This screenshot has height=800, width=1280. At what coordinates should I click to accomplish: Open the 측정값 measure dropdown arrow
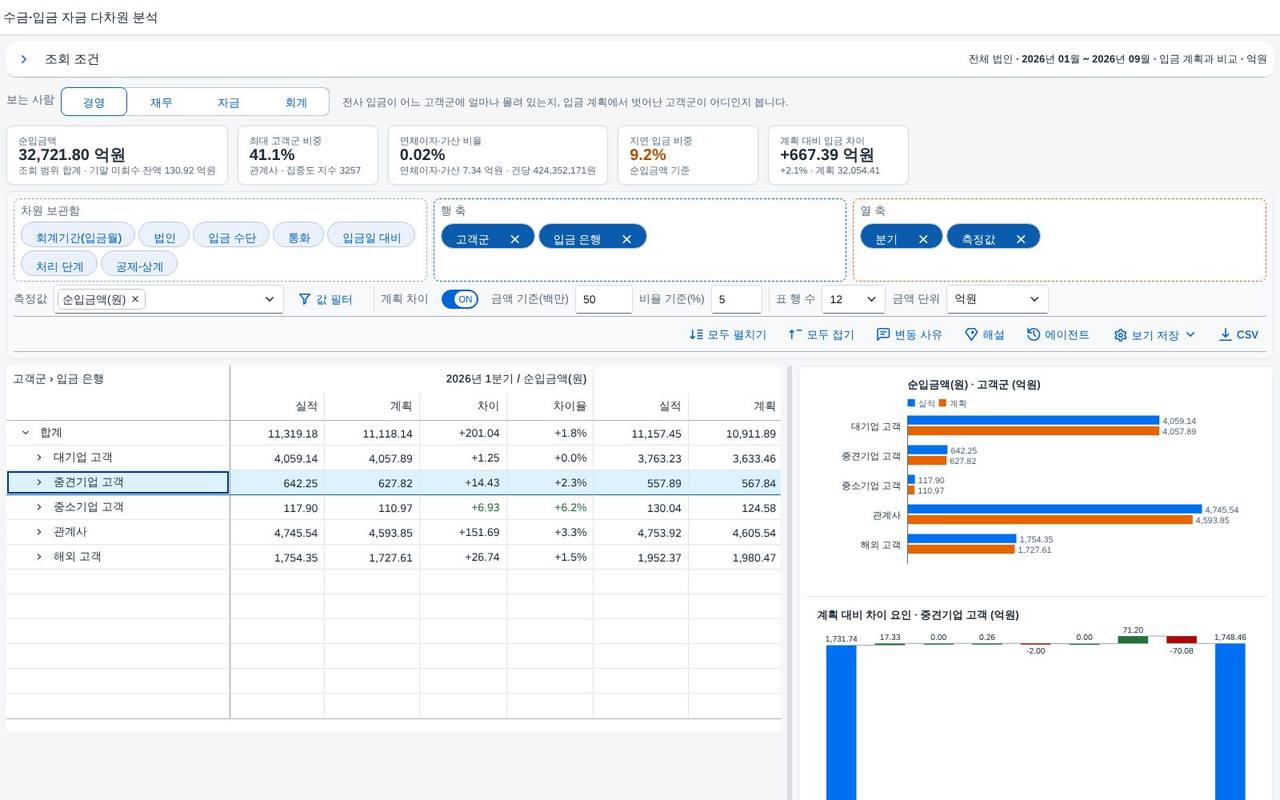coord(269,299)
